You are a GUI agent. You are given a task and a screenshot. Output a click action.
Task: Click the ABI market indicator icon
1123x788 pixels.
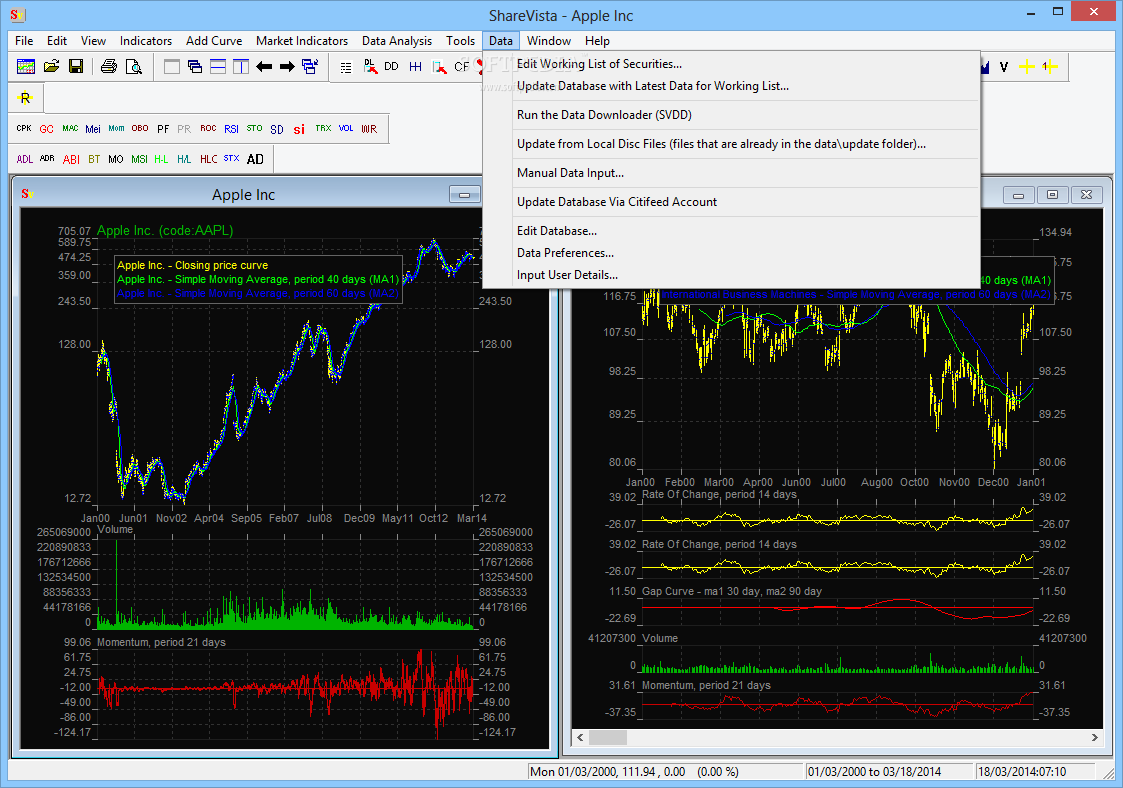point(71,159)
